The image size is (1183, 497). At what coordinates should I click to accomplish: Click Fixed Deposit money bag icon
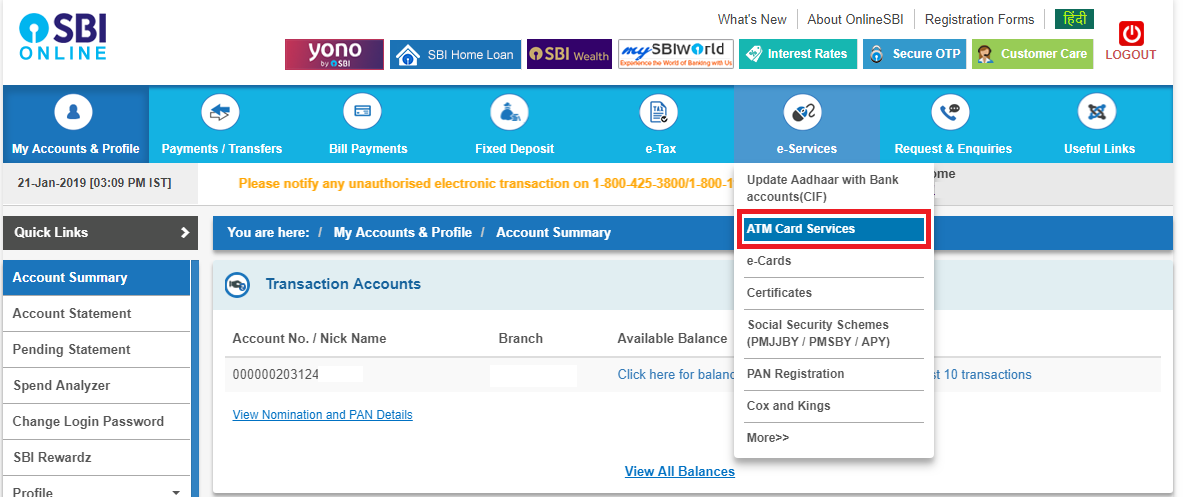[x=509, y=112]
